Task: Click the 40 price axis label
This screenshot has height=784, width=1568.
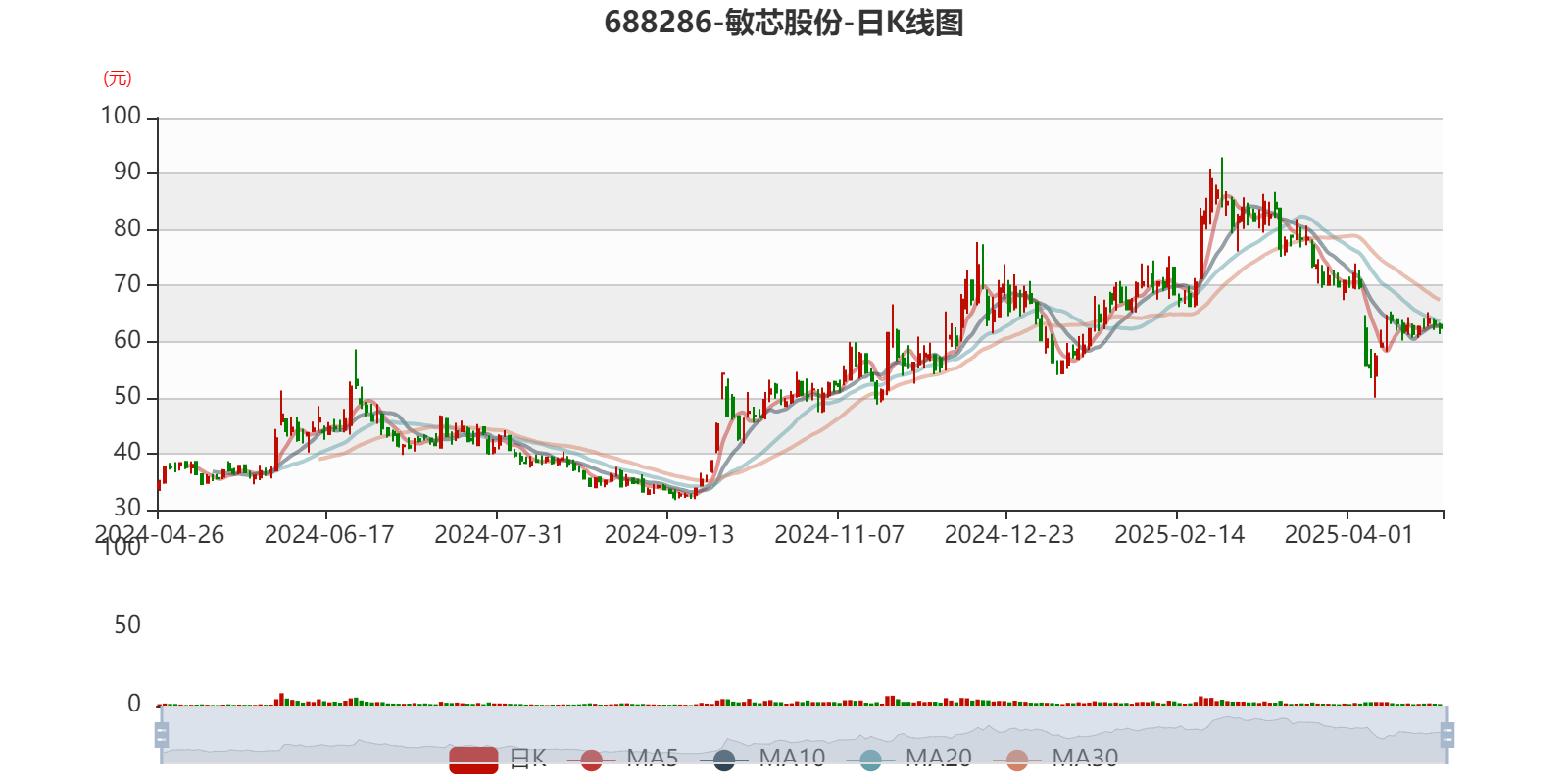Action: pyautogui.click(x=127, y=452)
